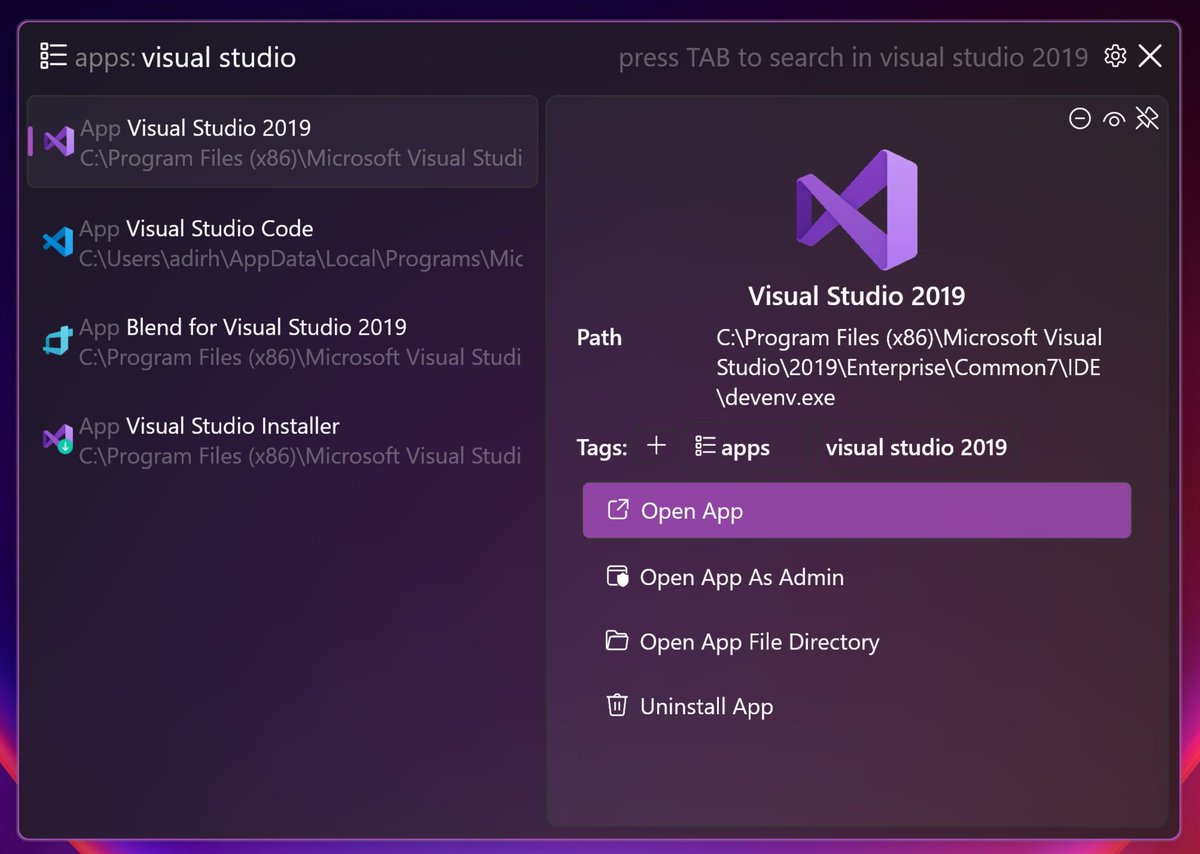
Task: Click the 'visual studio 2019' tag chip
Action: (916, 447)
